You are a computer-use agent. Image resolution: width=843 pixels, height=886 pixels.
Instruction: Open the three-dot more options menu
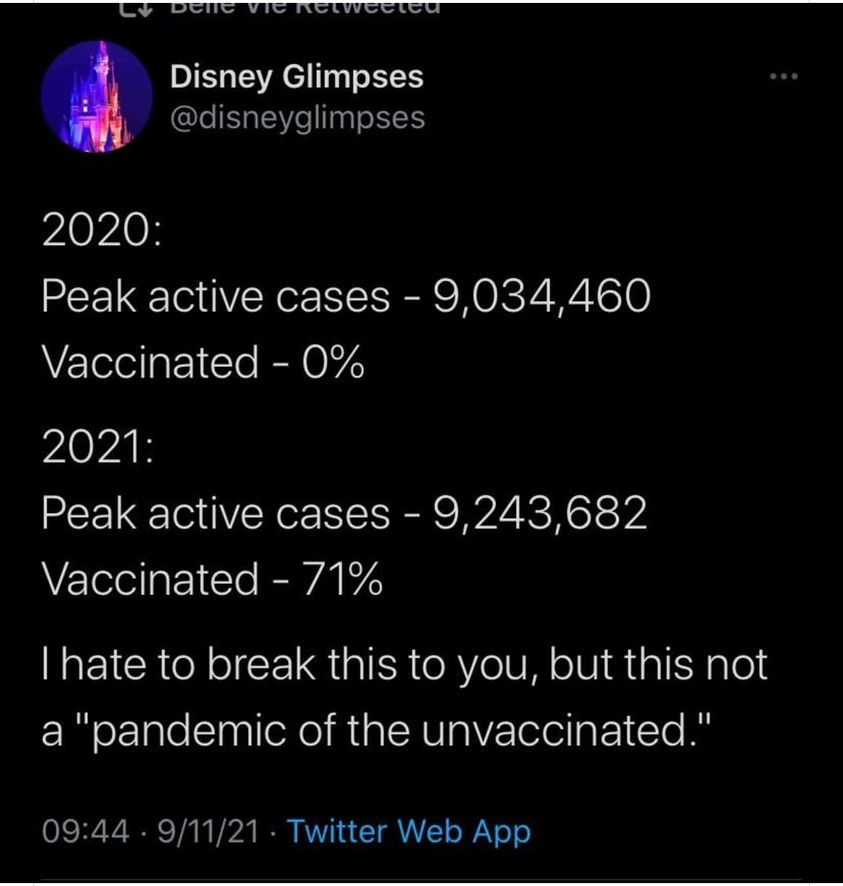coord(779,78)
